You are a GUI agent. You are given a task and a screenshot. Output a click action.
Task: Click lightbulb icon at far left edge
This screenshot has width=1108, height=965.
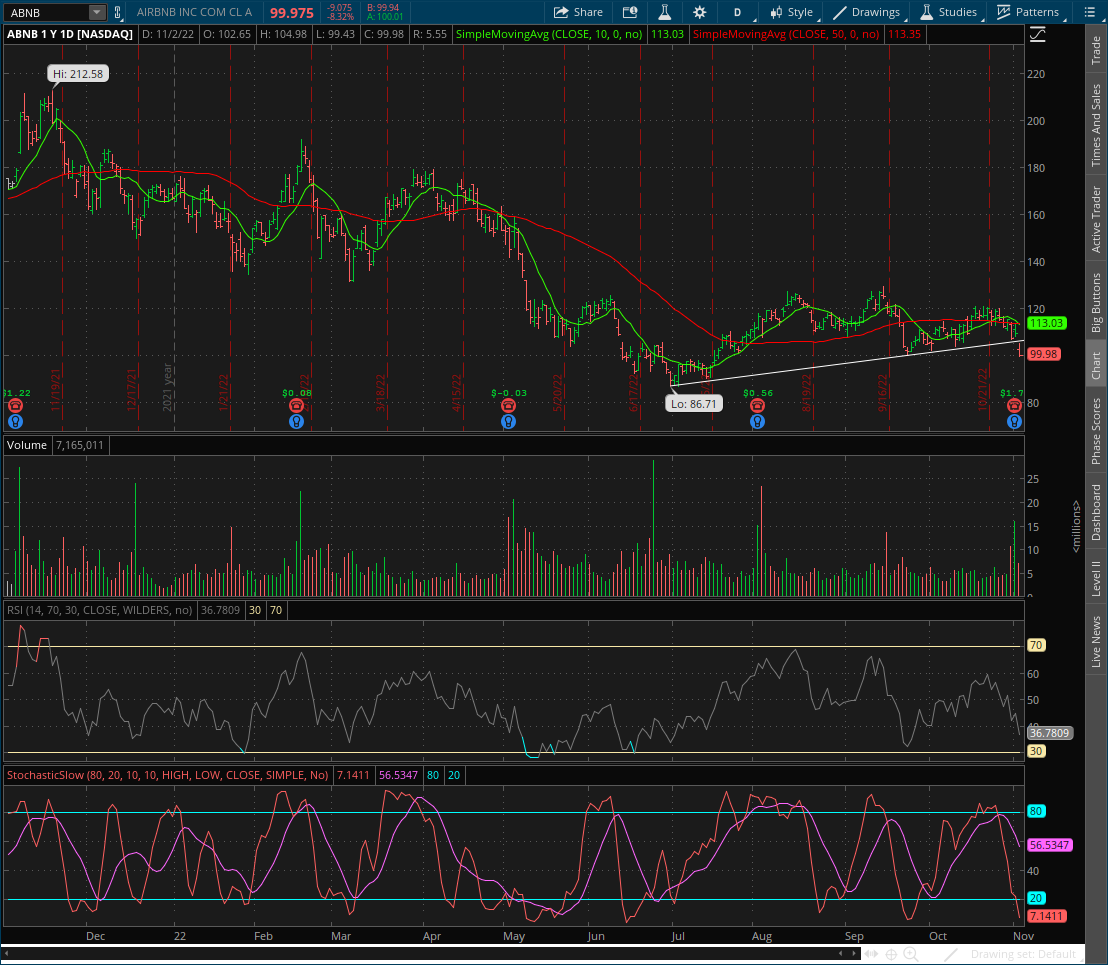pos(15,422)
